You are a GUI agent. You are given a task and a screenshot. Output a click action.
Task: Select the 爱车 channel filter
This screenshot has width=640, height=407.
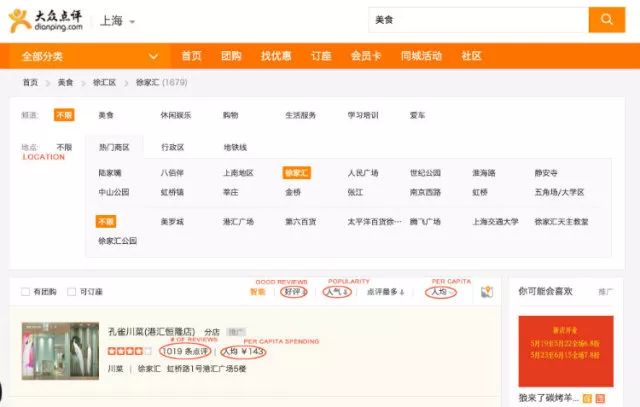point(417,116)
